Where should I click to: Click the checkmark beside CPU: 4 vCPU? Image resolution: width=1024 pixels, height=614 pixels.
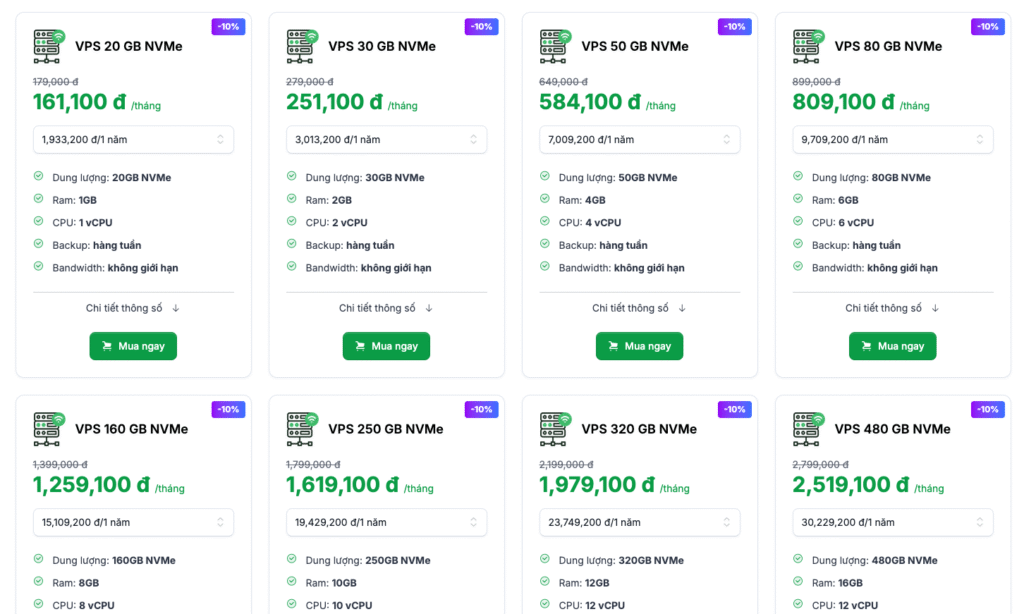click(x=545, y=222)
